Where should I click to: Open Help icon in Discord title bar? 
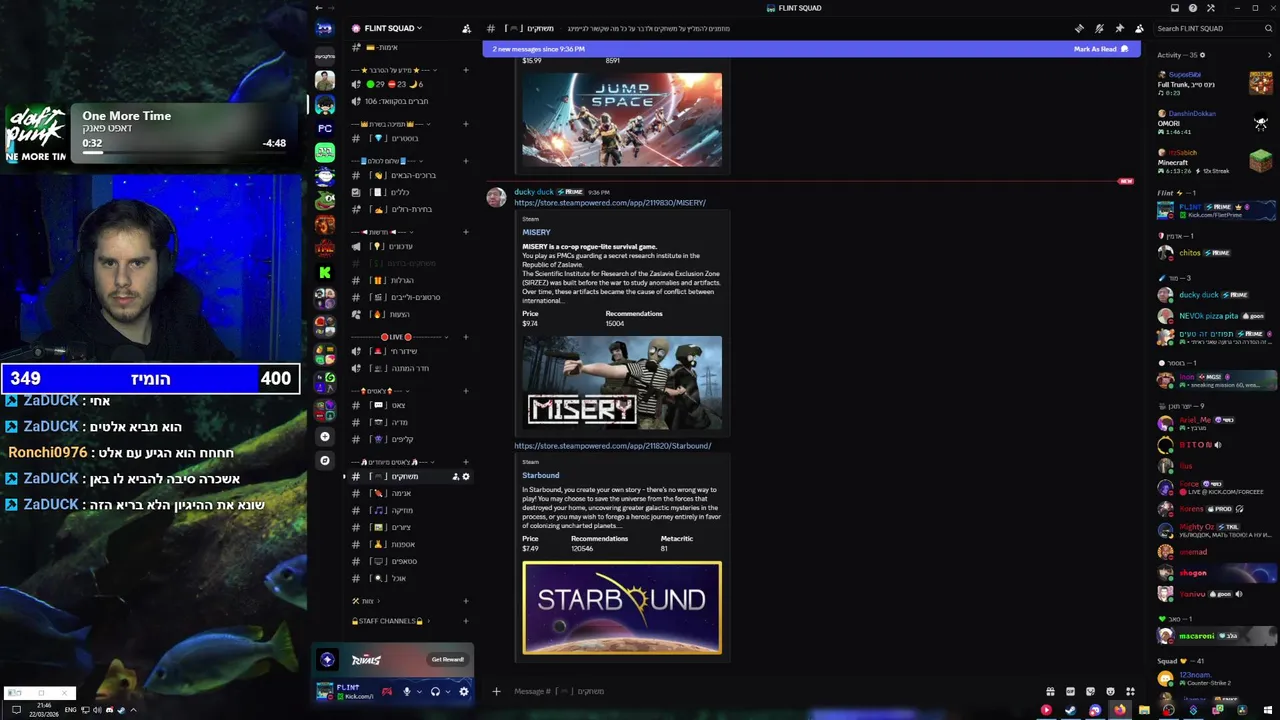point(1193,8)
